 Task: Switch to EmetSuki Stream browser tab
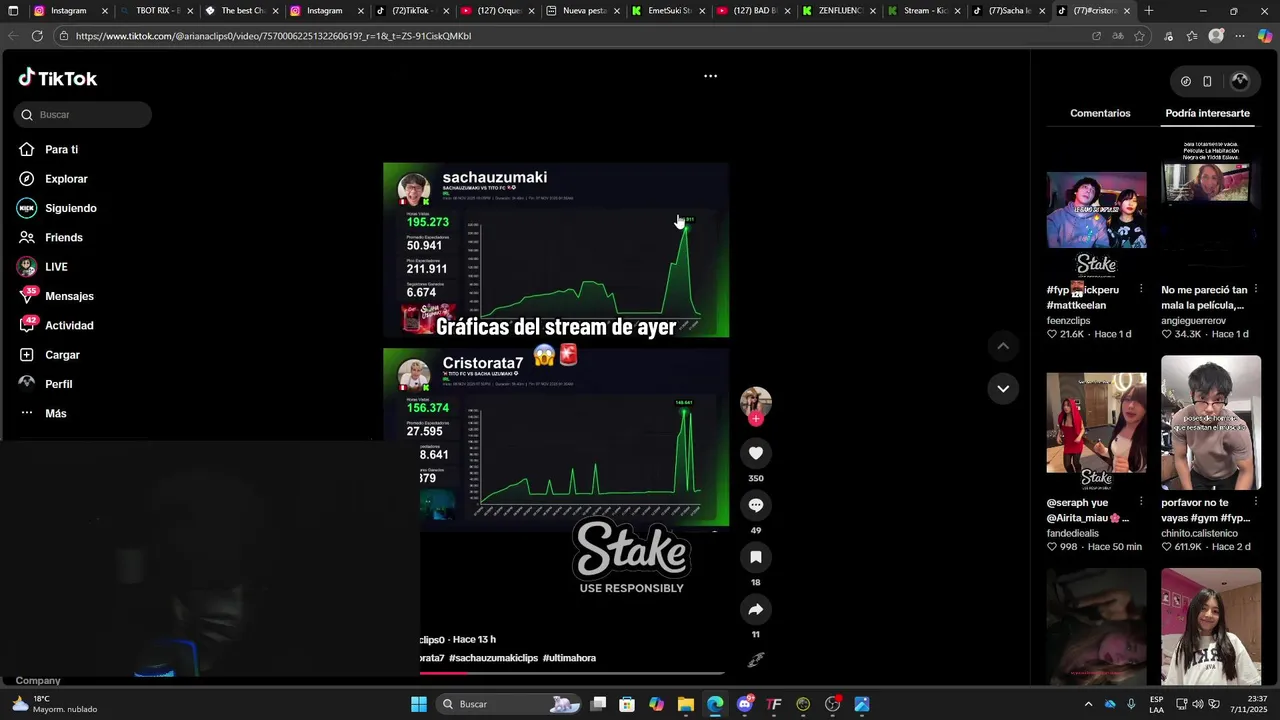tap(667, 11)
